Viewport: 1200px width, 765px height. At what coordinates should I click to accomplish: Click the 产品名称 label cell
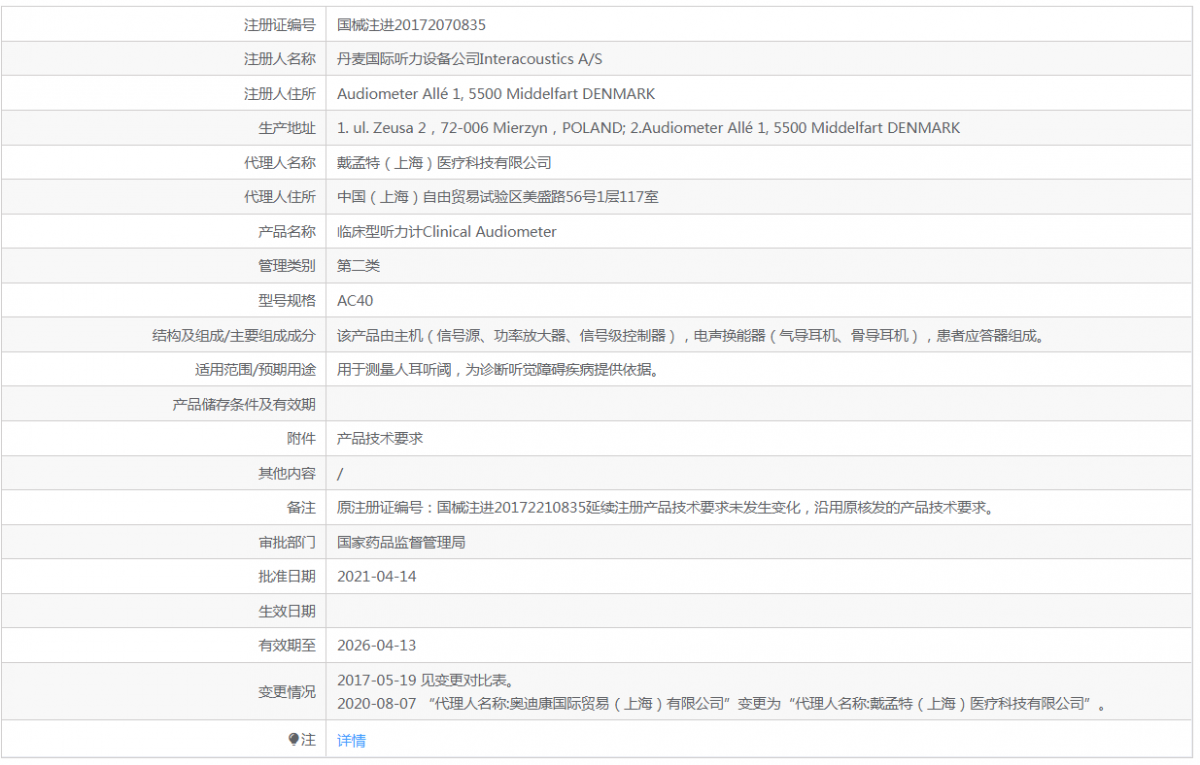click(164, 232)
